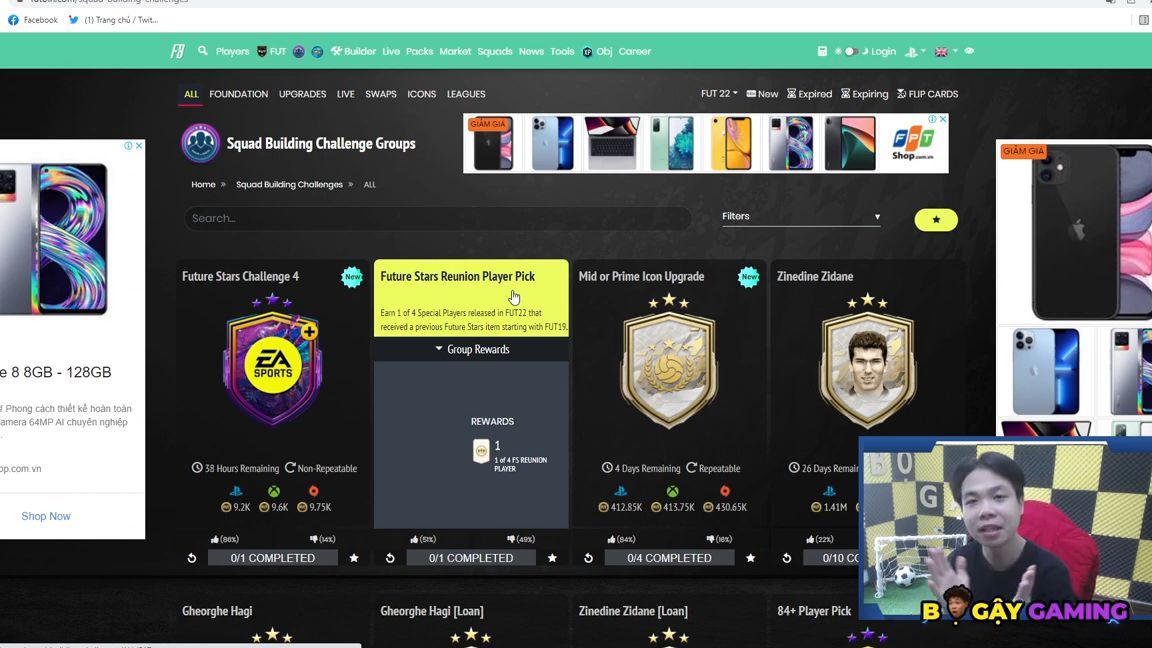Open the Players menu
The width and height of the screenshot is (1152, 648).
tap(232, 51)
